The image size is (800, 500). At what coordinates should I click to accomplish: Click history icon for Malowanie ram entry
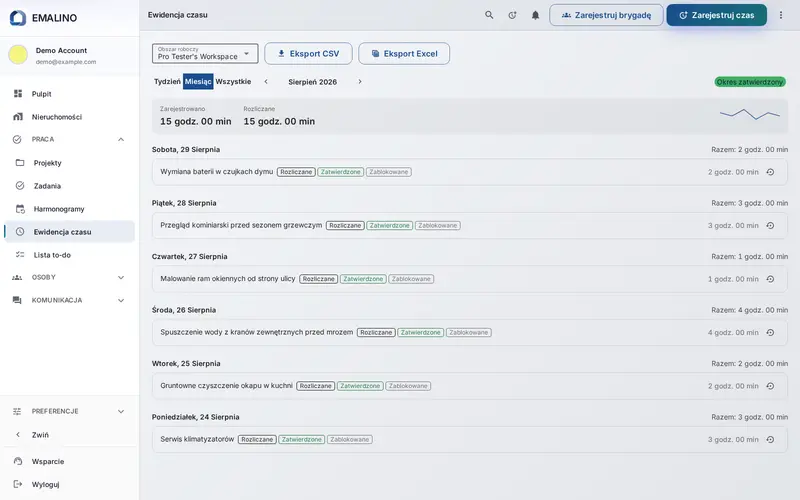pyautogui.click(x=770, y=279)
